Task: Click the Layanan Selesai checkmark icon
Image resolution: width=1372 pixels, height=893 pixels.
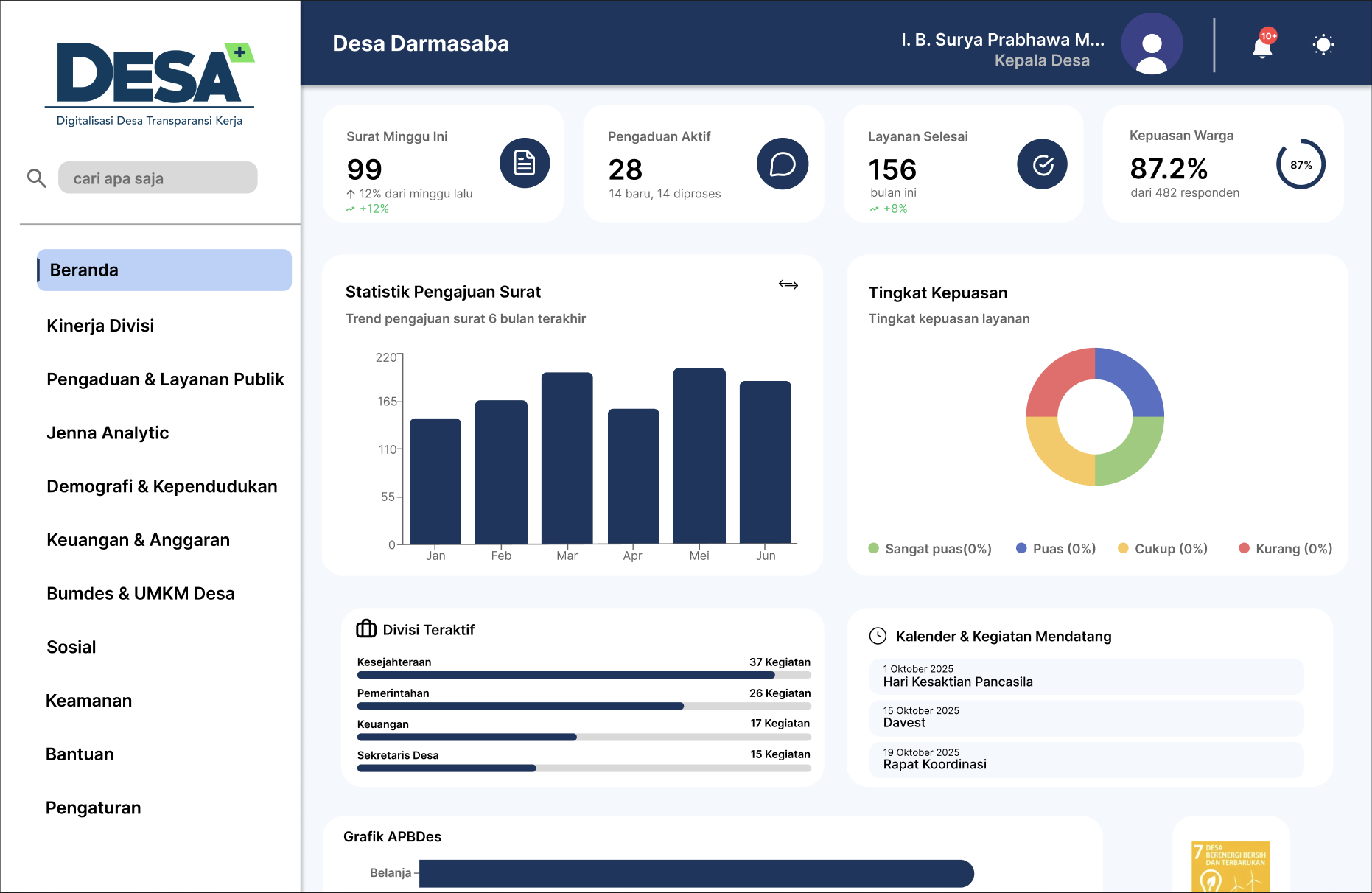Action: point(1042,164)
